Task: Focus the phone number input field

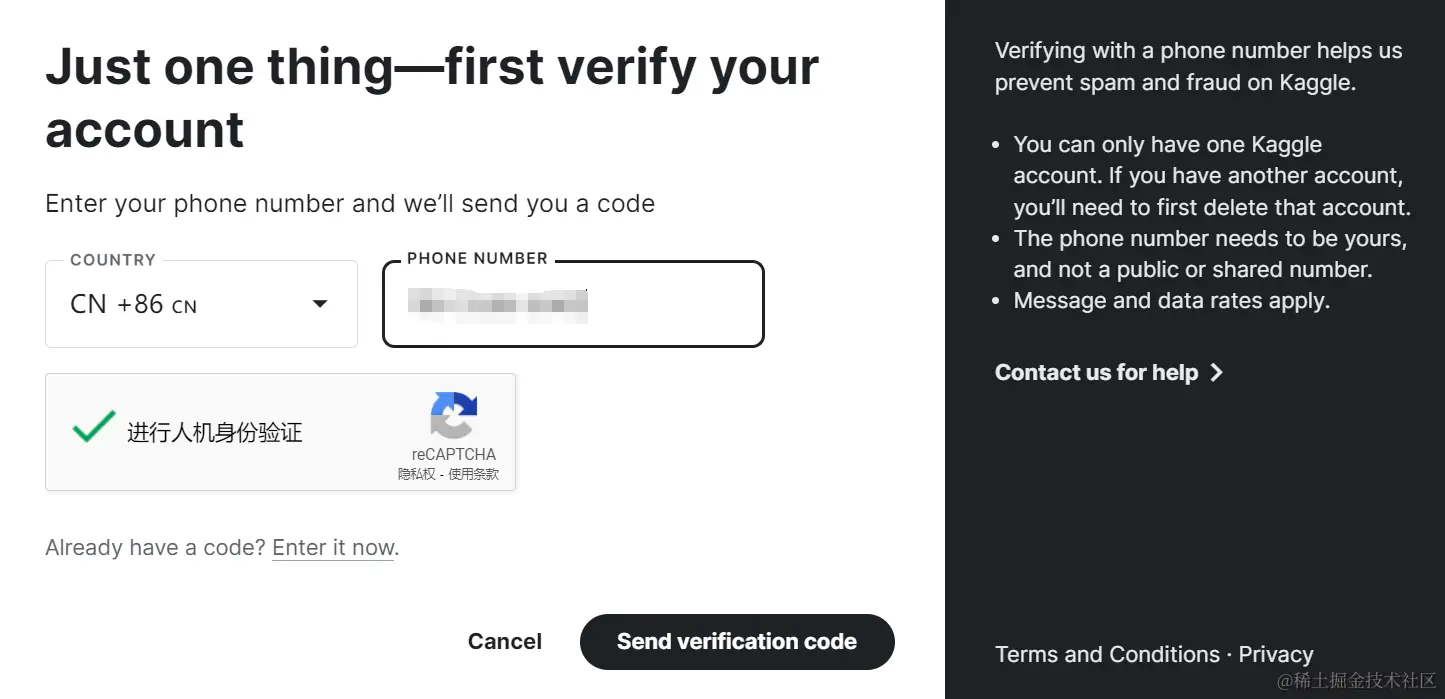Action: (x=573, y=304)
